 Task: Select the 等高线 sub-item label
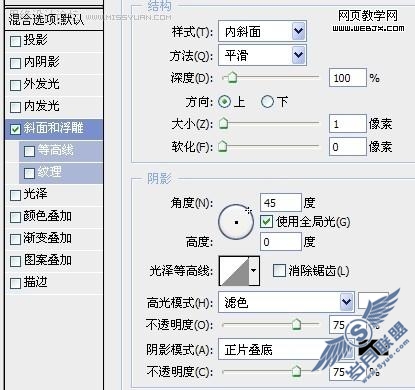(x=55, y=150)
